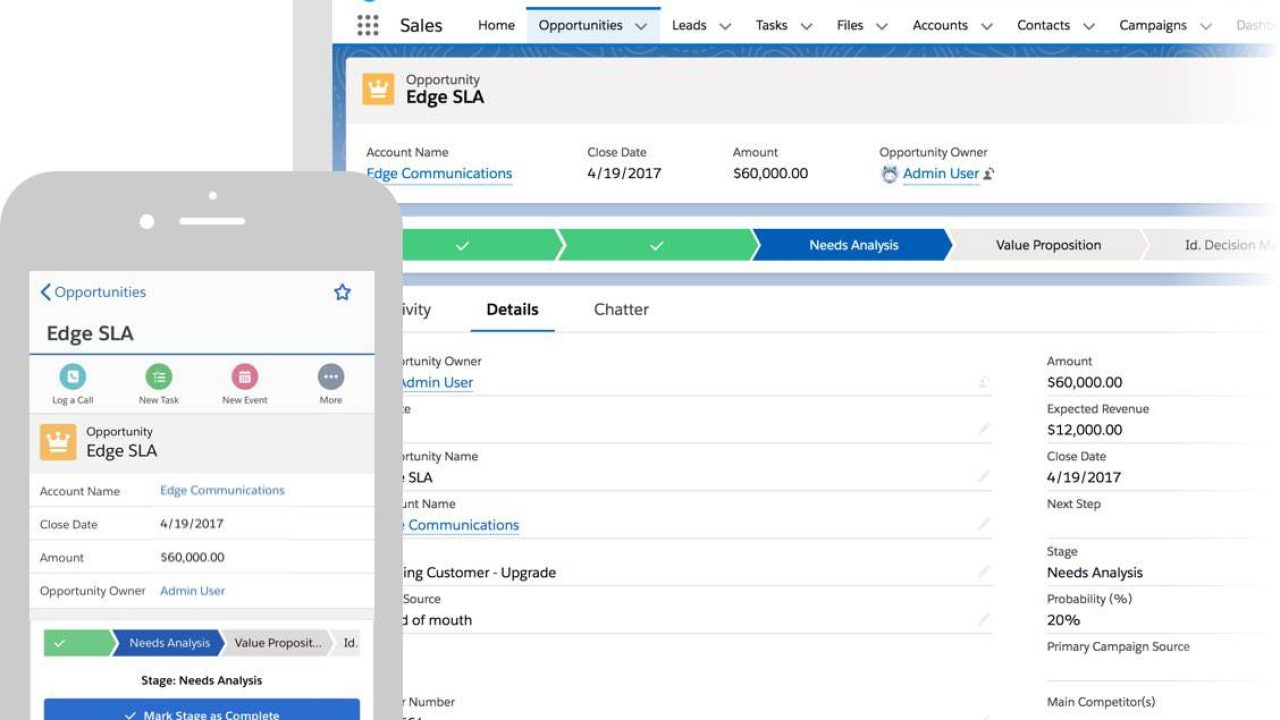This screenshot has height=720, width=1280.
Task: Open the Campaigns navigation tab
Action: pyautogui.click(x=1152, y=26)
